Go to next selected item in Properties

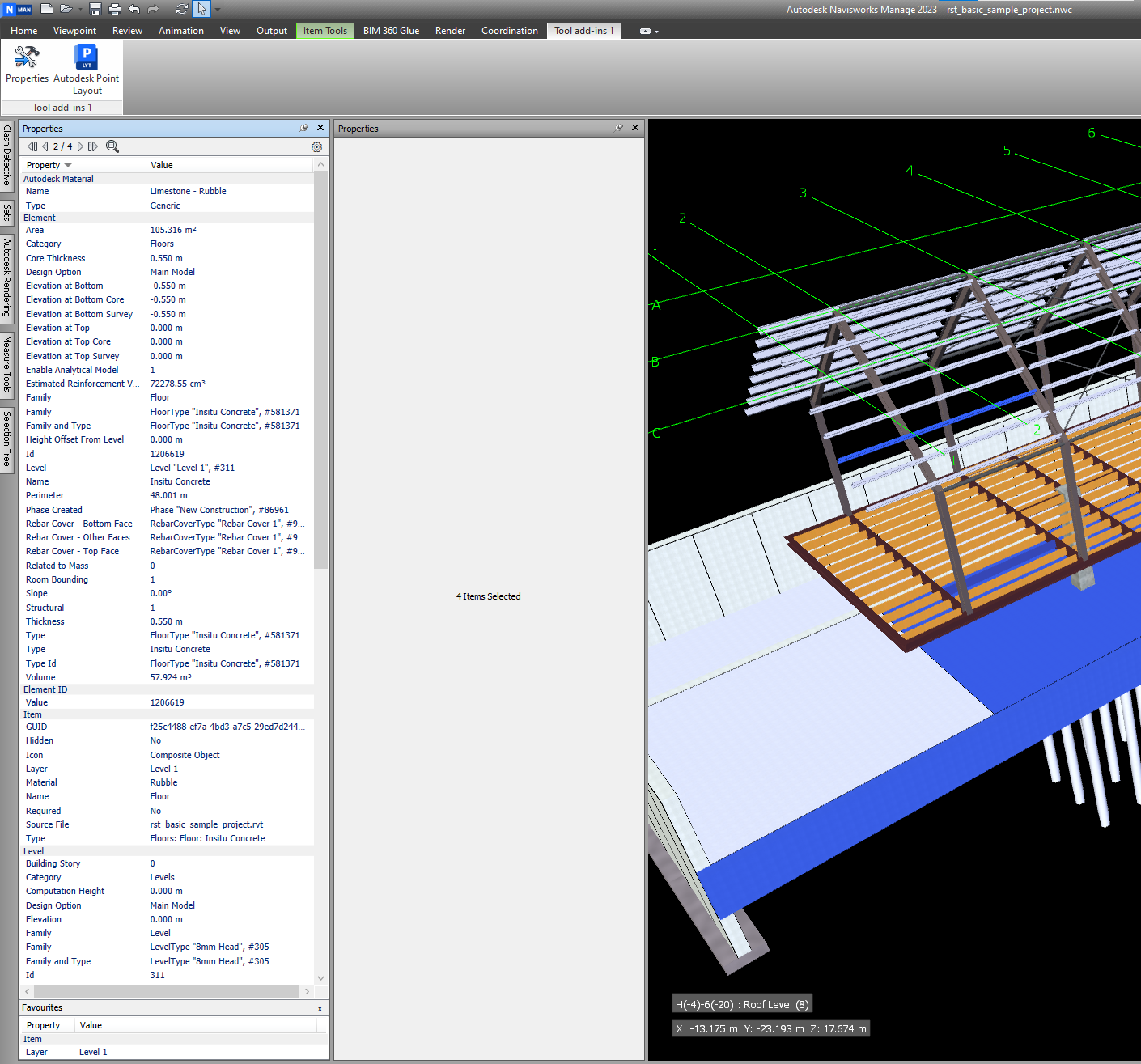[80, 146]
